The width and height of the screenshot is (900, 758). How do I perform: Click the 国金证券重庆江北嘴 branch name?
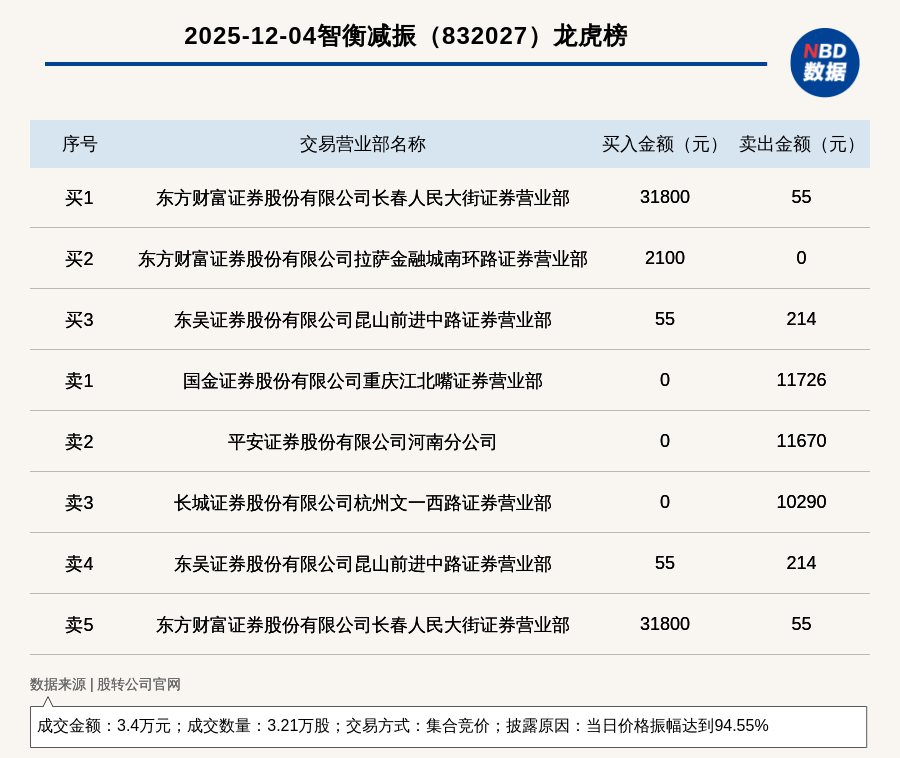(362, 381)
